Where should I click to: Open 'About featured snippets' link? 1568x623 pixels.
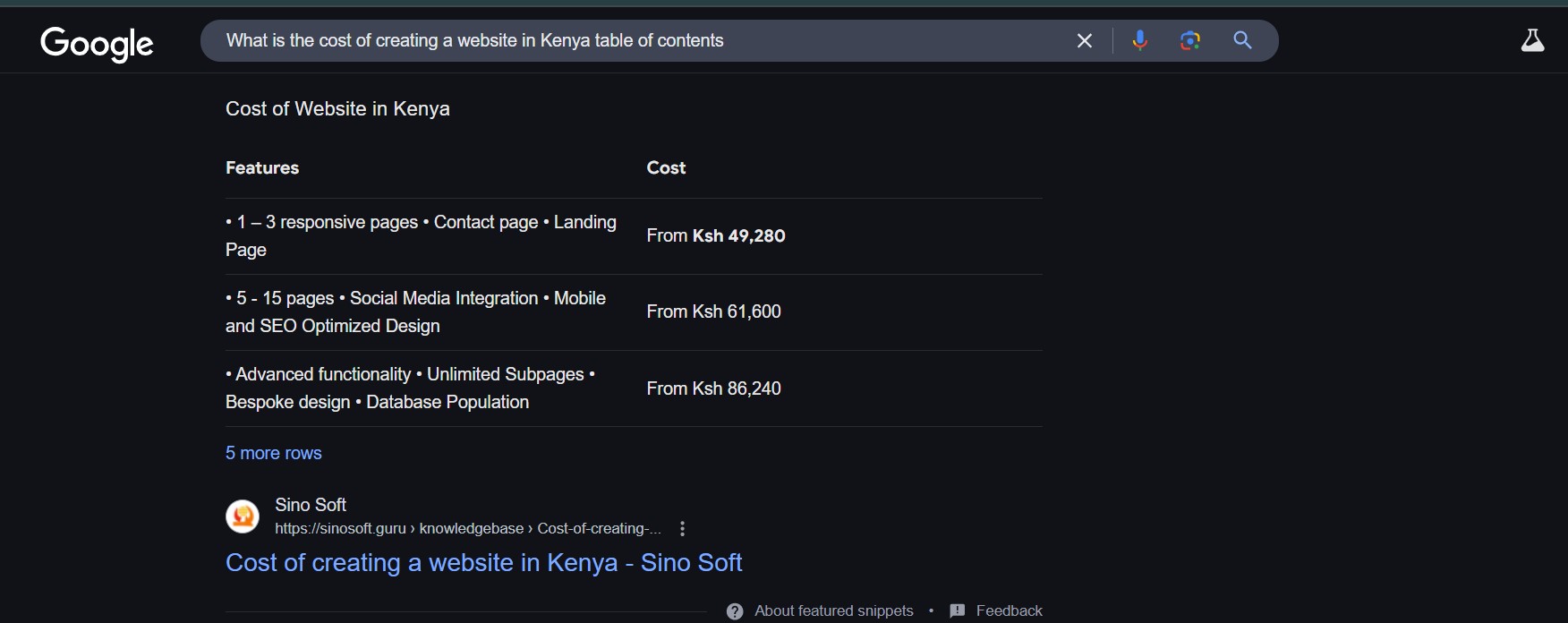(x=833, y=610)
